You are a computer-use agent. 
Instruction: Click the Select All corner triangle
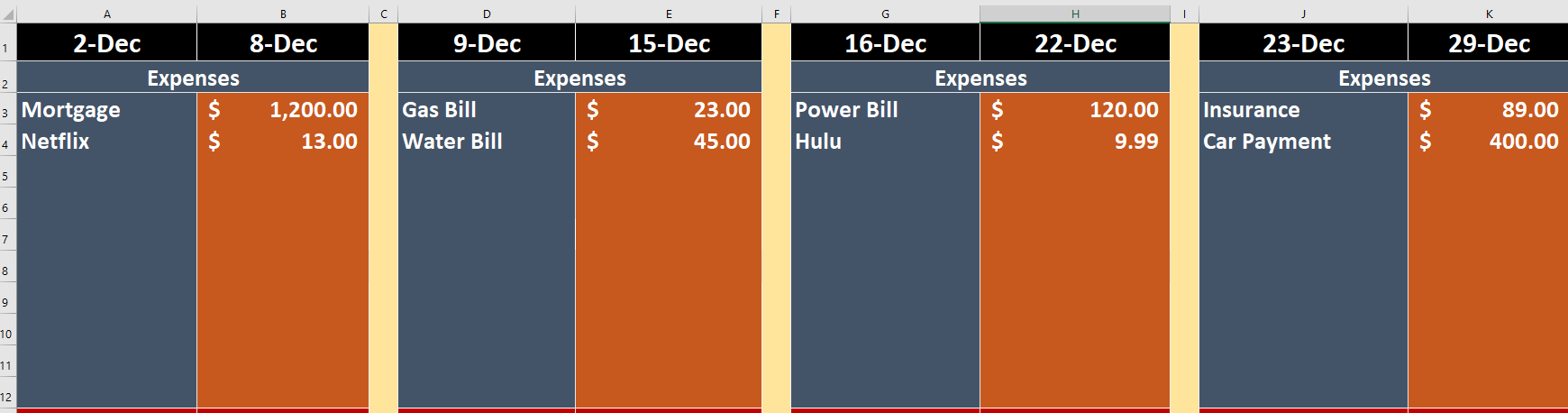point(8,14)
